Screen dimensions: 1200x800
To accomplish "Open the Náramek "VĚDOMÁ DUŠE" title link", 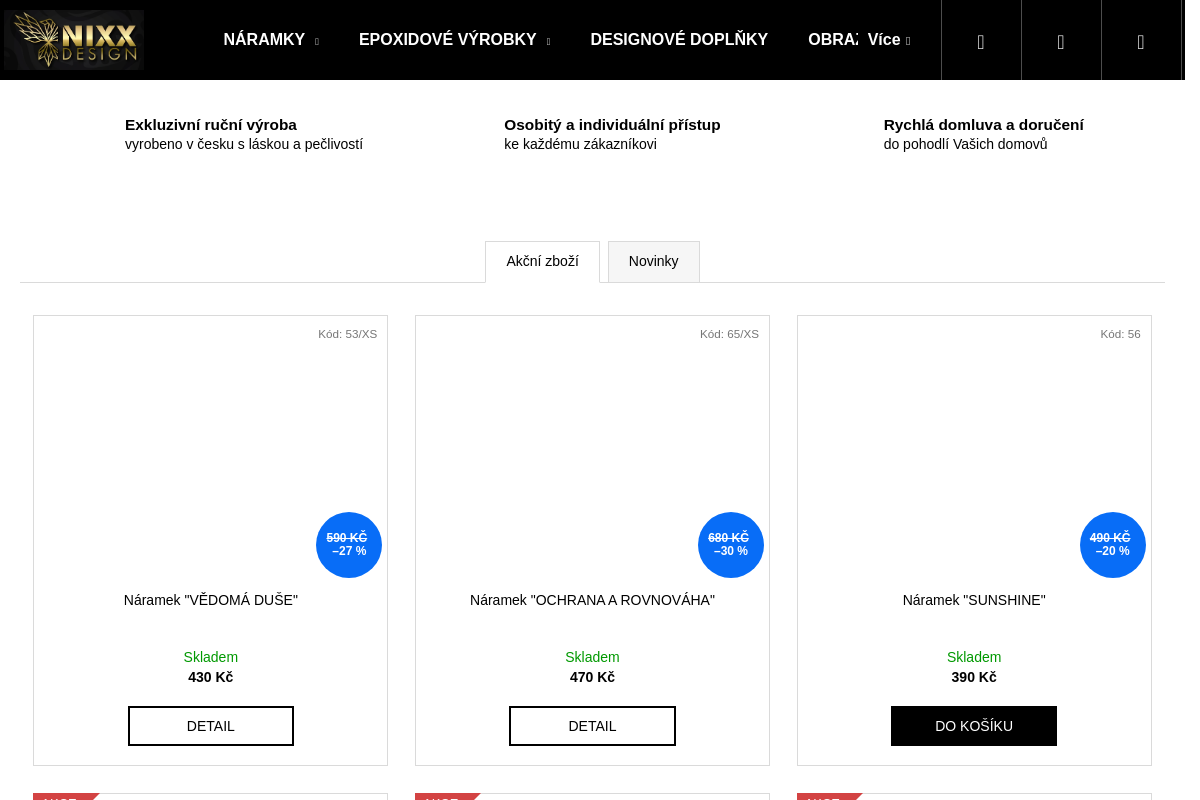I will point(211,600).
